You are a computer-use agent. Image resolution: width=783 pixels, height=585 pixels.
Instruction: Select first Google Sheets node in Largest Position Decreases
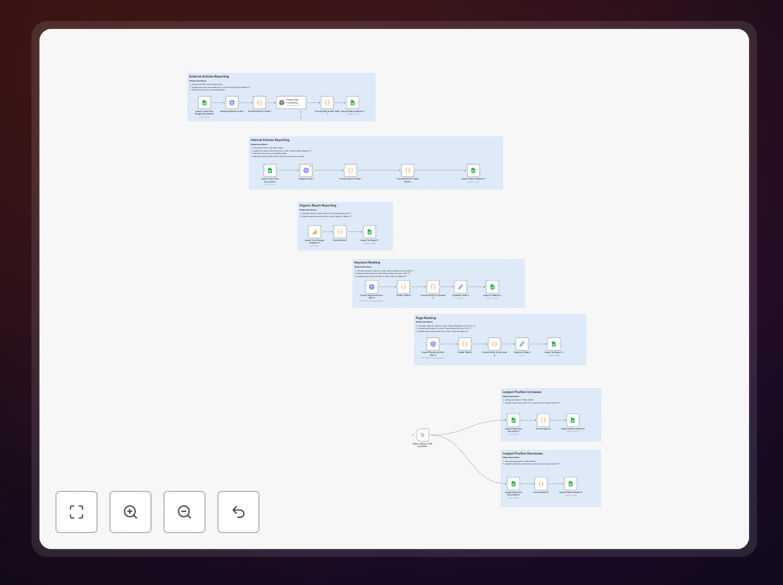[513, 484]
